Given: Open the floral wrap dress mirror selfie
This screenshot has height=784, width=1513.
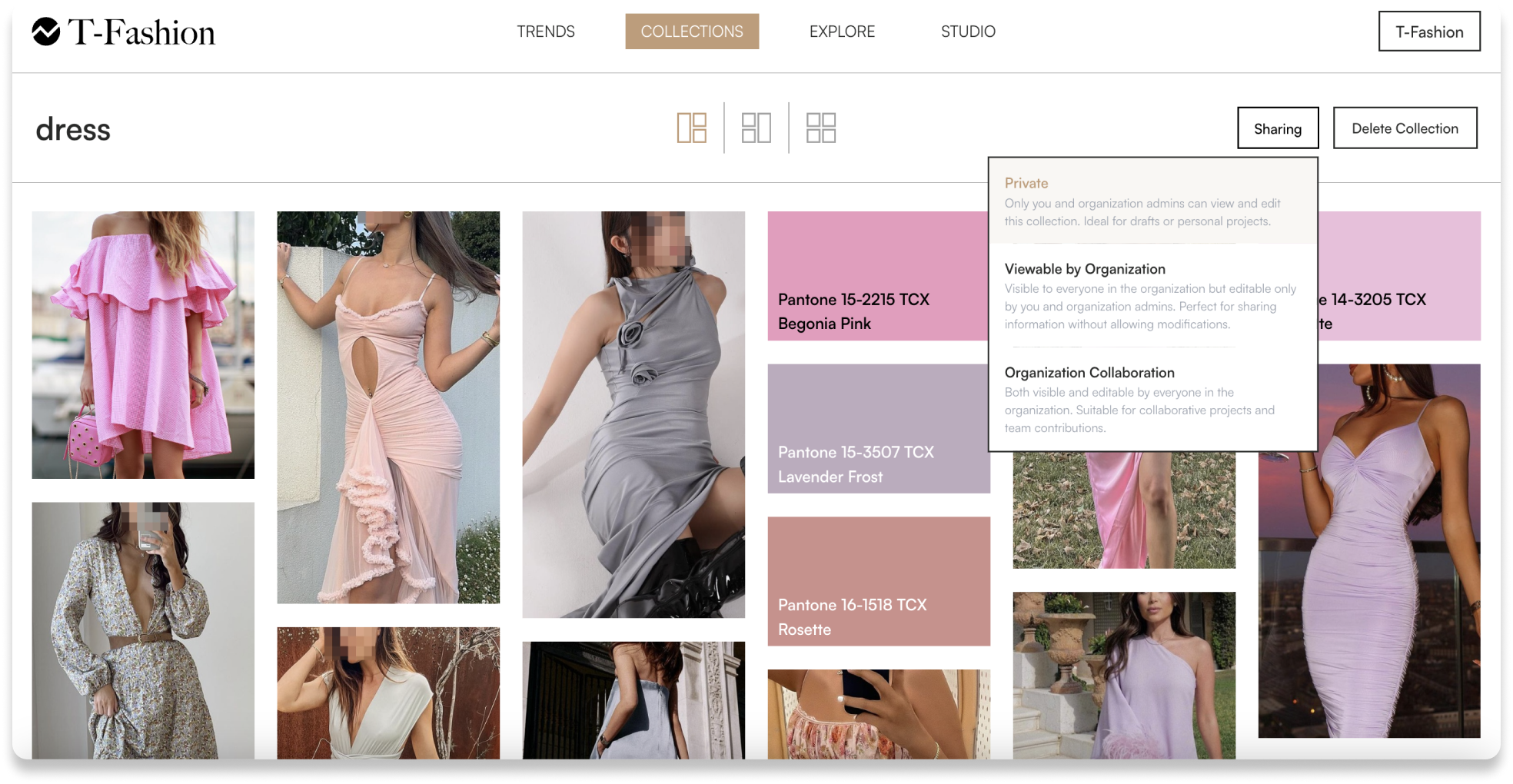Looking at the screenshot, I should pyautogui.click(x=143, y=630).
